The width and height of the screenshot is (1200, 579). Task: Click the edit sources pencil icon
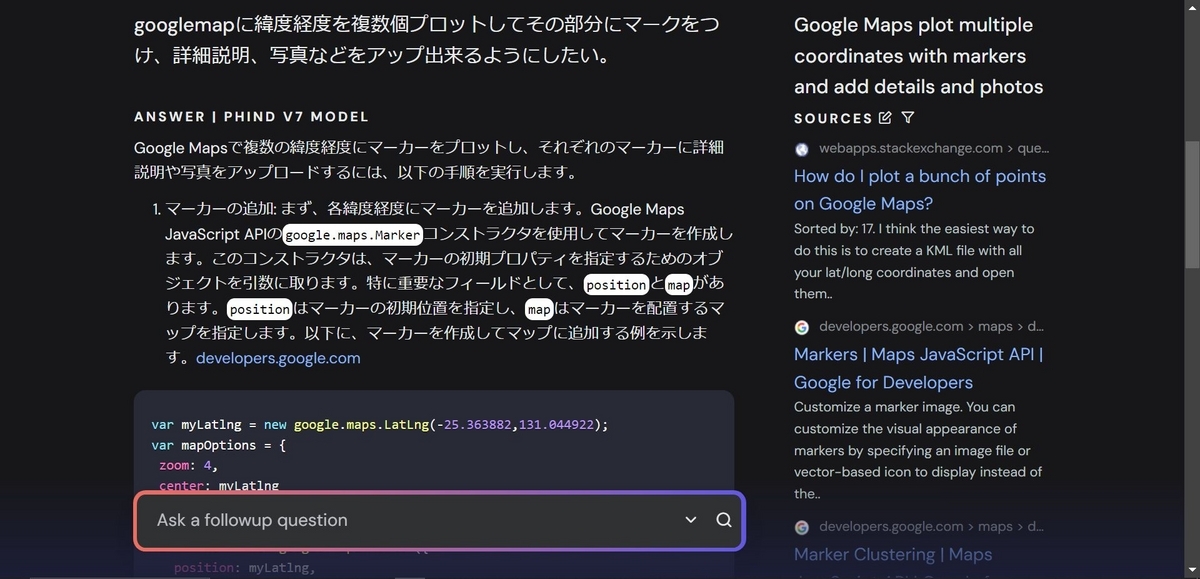pyautogui.click(x=884, y=118)
